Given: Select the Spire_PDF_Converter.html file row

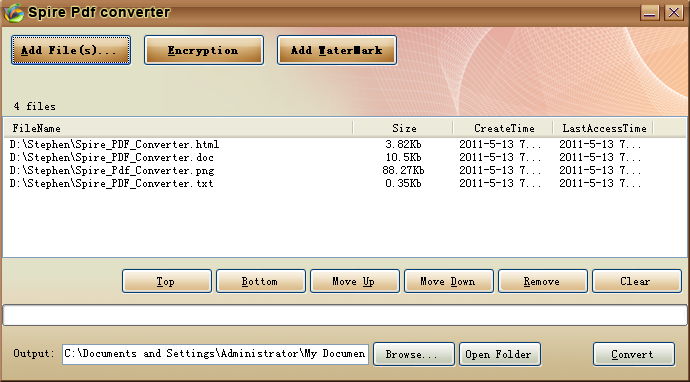Looking at the screenshot, I should tap(345, 144).
